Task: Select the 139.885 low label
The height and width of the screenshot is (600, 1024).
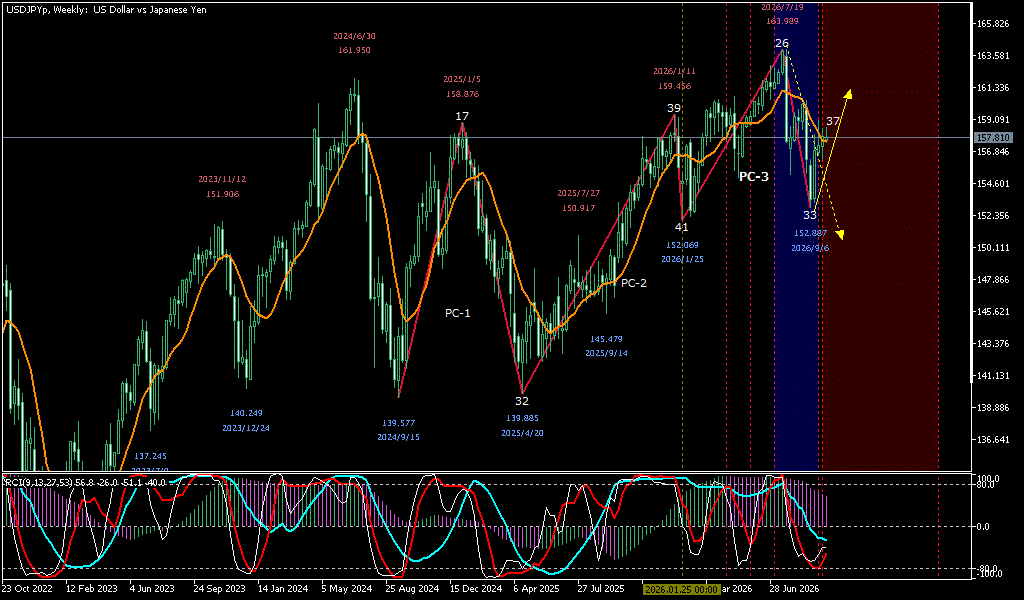Action: click(x=522, y=418)
